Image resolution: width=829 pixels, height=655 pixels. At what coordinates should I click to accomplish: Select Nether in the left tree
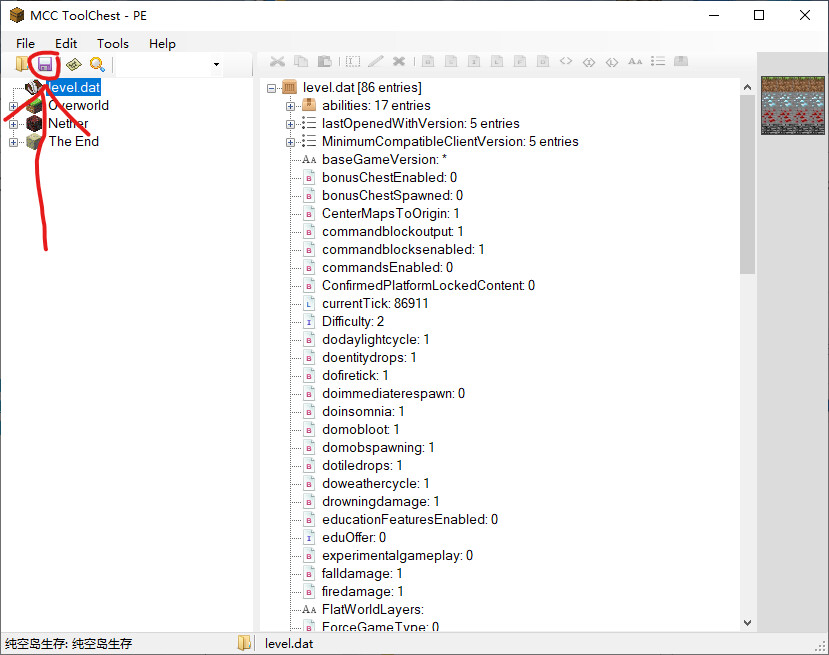(68, 123)
